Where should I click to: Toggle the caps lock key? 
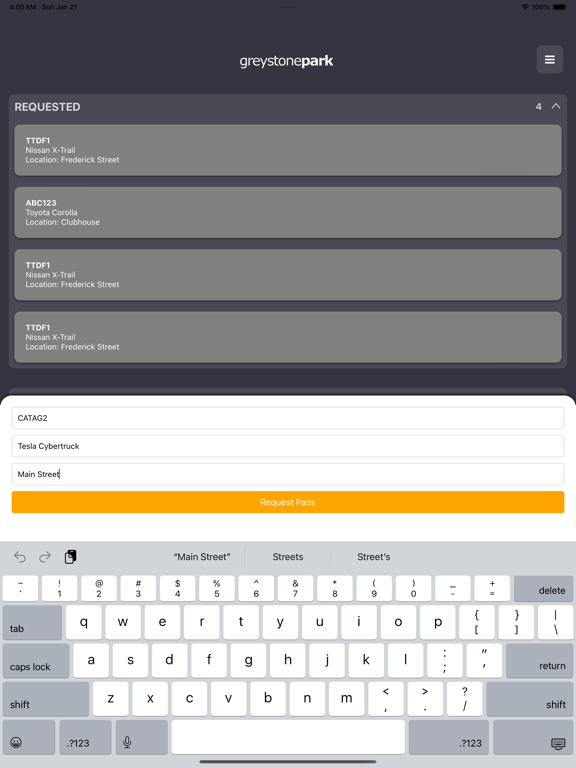[x=36, y=661]
